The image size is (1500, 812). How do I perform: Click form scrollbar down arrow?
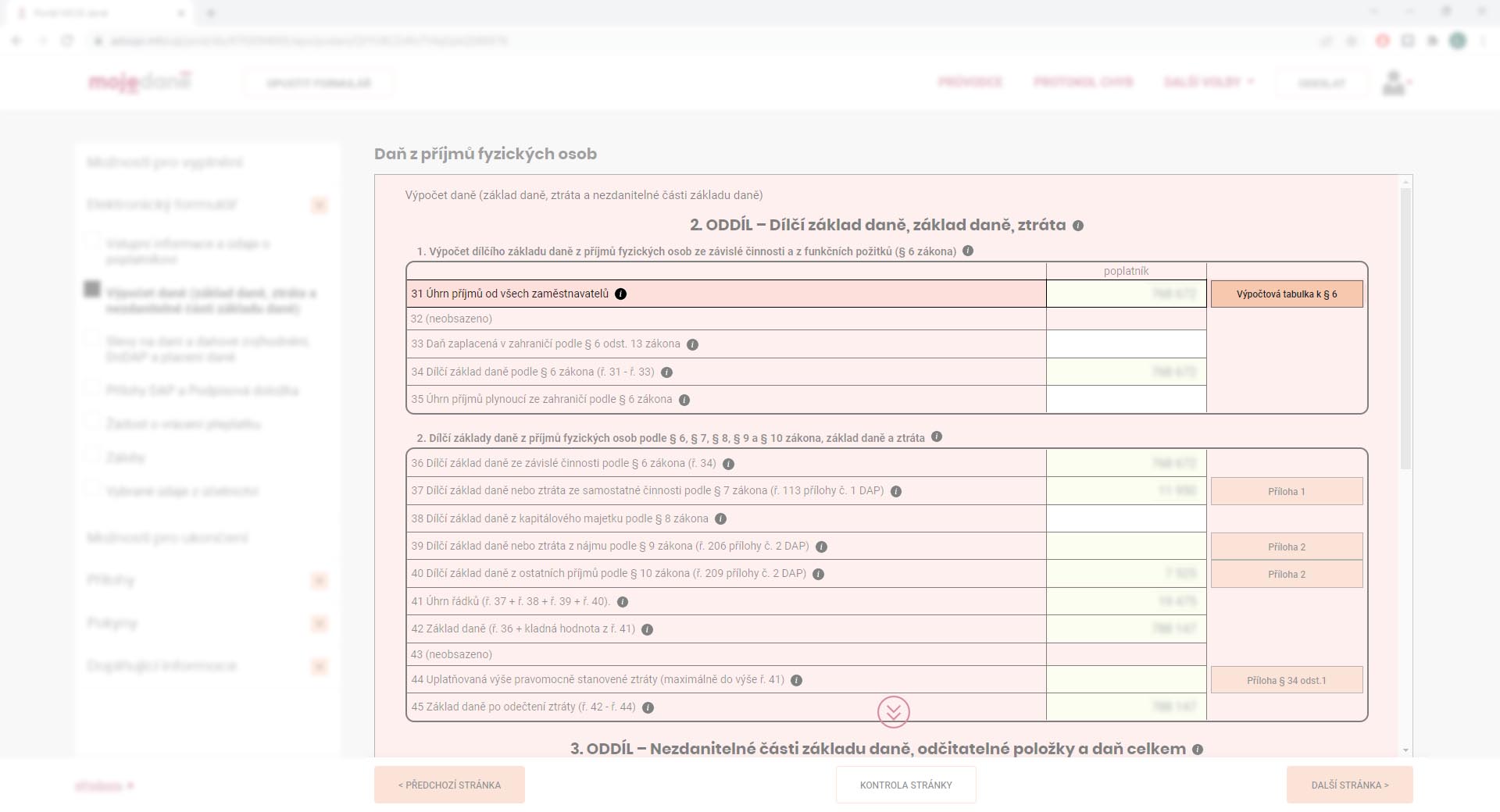click(1406, 750)
